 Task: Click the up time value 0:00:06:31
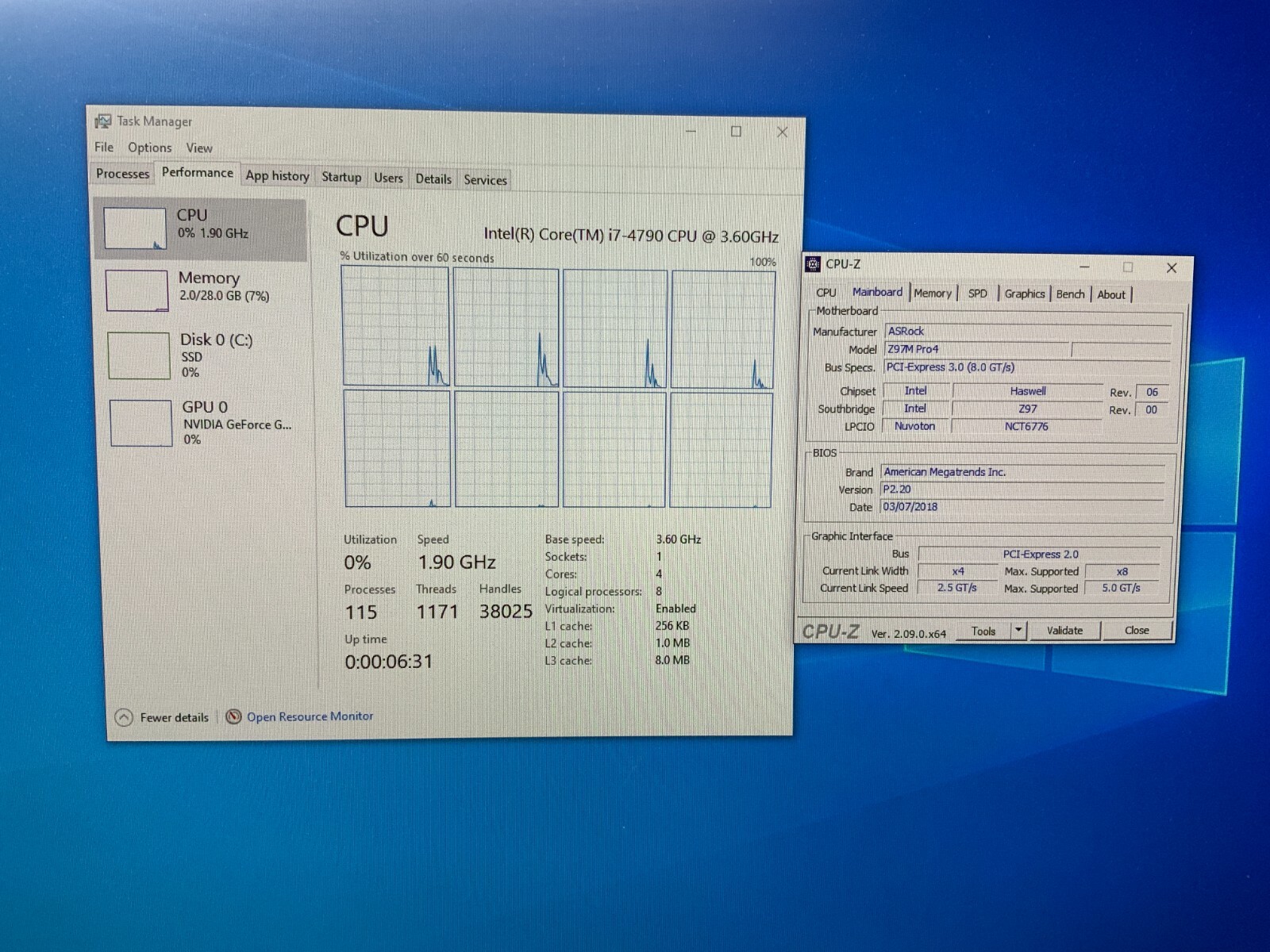click(x=388, y=662)
